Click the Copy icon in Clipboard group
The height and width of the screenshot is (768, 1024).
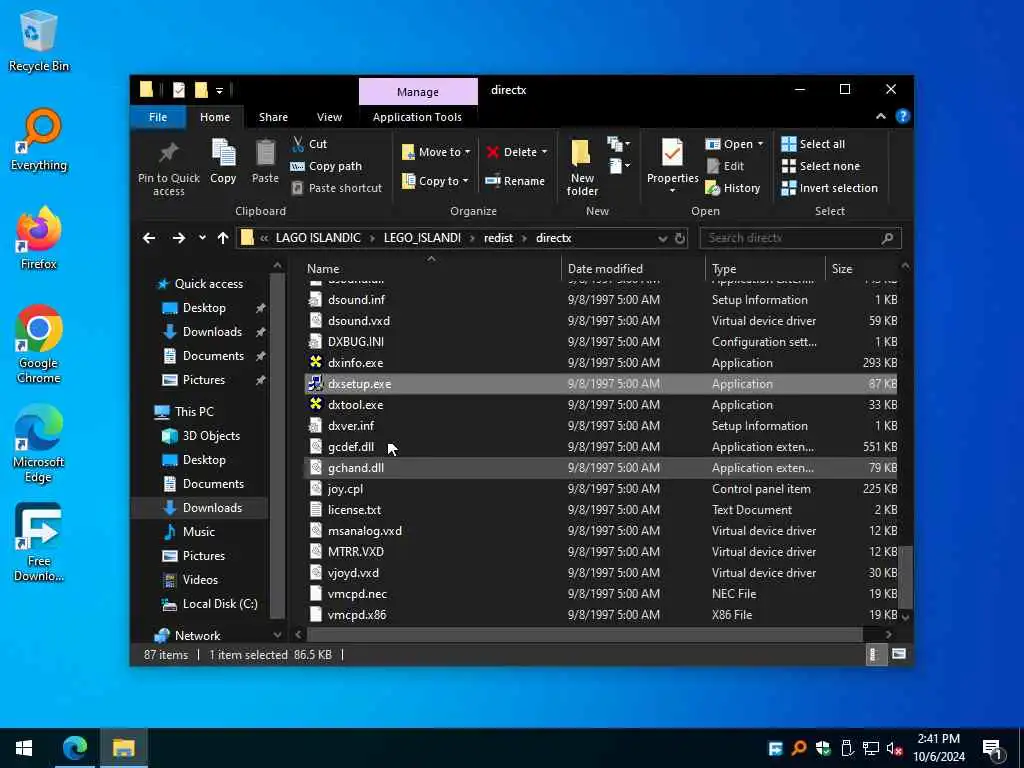coord(223,161)
